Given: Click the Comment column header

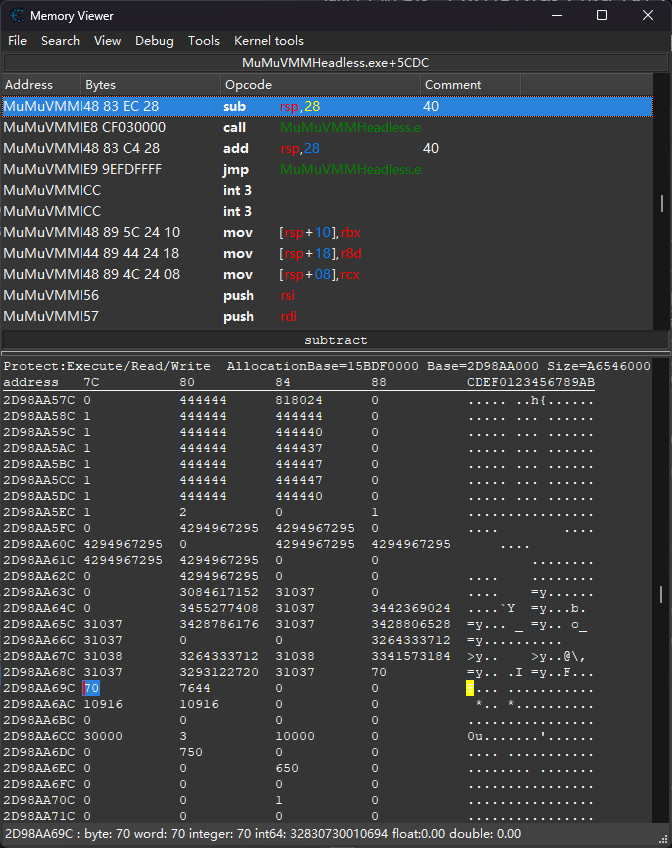Looking at the screenshot, I should coord(470,85).
